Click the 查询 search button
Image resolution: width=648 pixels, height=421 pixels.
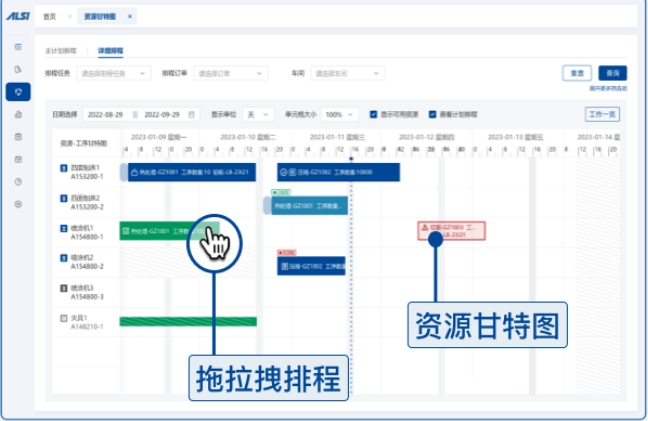pyautogui.click(x=611, y=73)
